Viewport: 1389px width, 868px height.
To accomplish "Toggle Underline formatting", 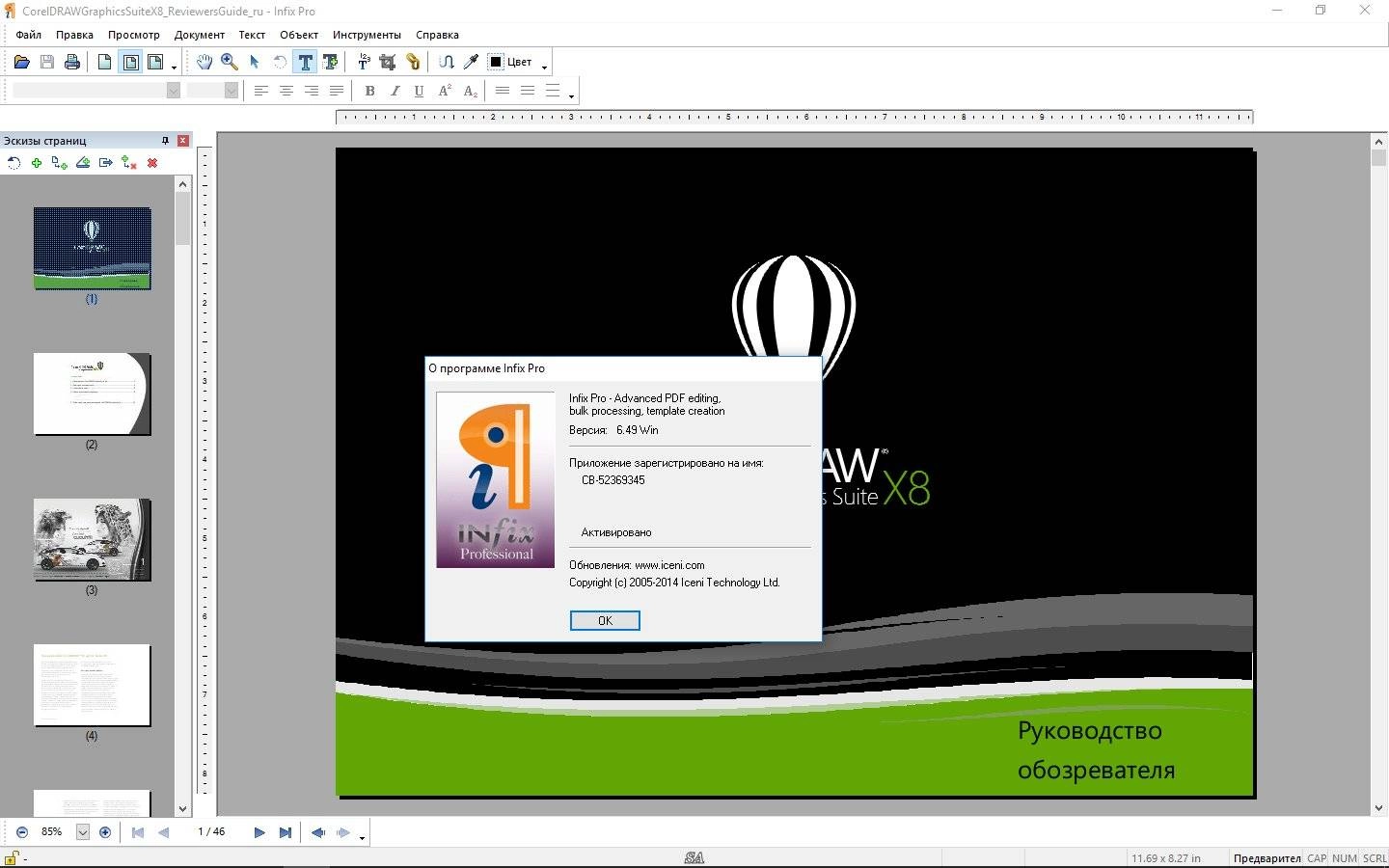I will coord(419,91).
